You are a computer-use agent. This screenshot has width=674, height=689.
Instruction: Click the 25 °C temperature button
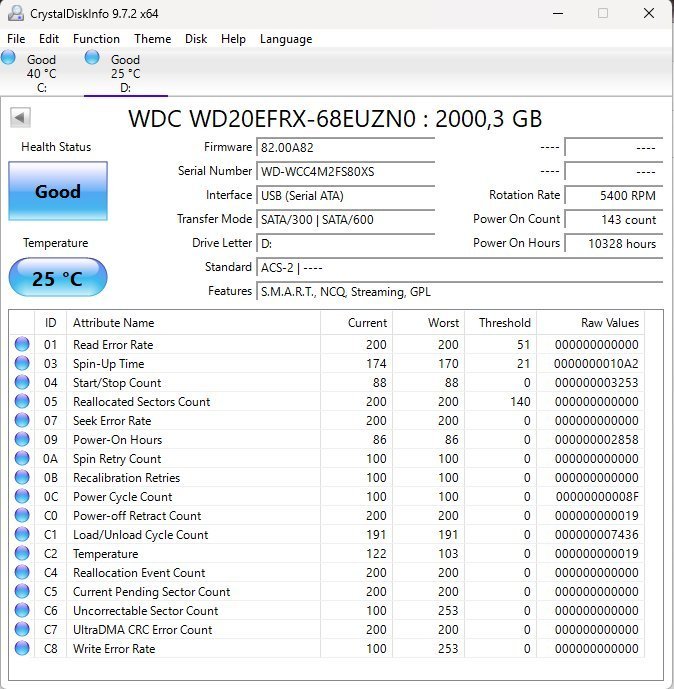pos(57,278)
